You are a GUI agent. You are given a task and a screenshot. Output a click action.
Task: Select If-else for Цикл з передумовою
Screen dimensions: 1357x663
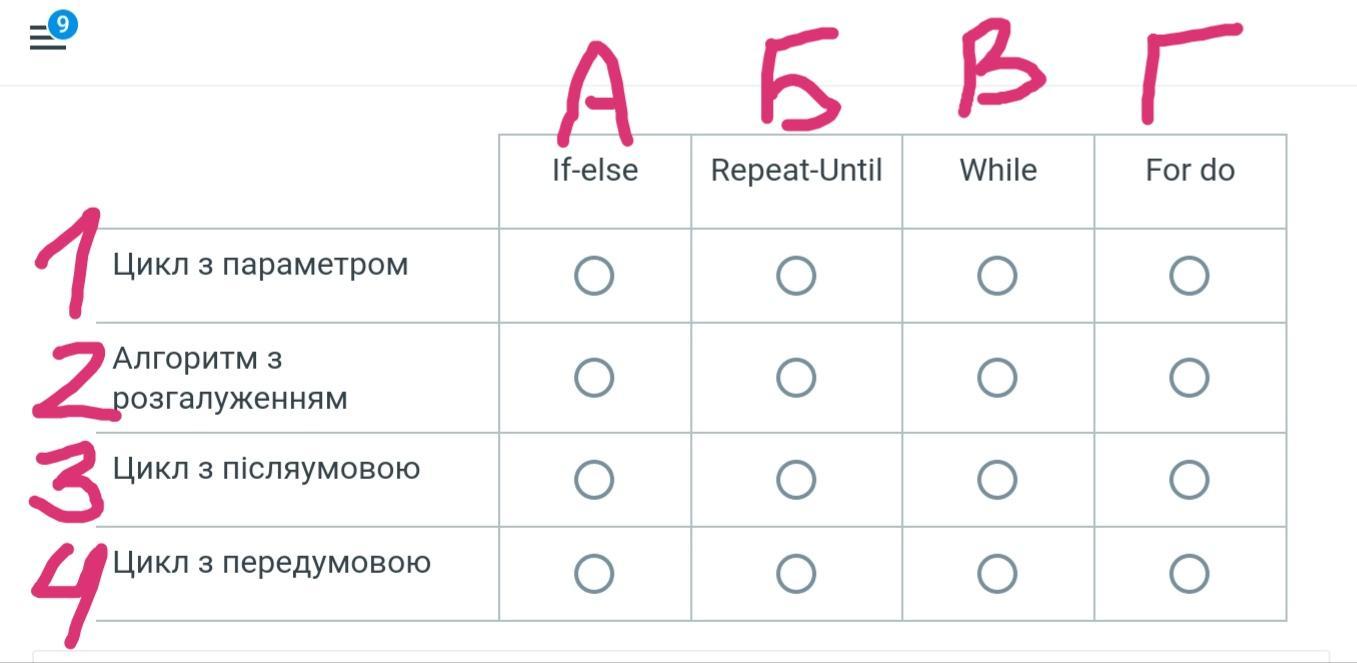point(594,574)
